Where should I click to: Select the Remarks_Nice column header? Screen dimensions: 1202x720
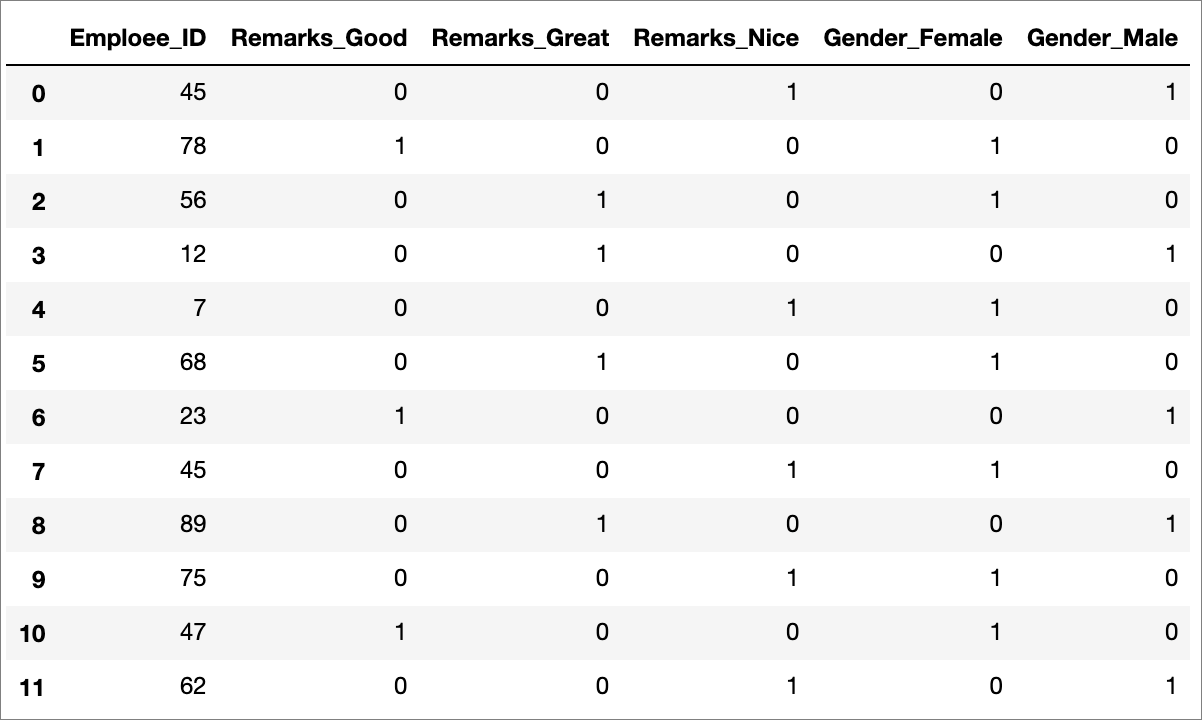pos(716,38)
